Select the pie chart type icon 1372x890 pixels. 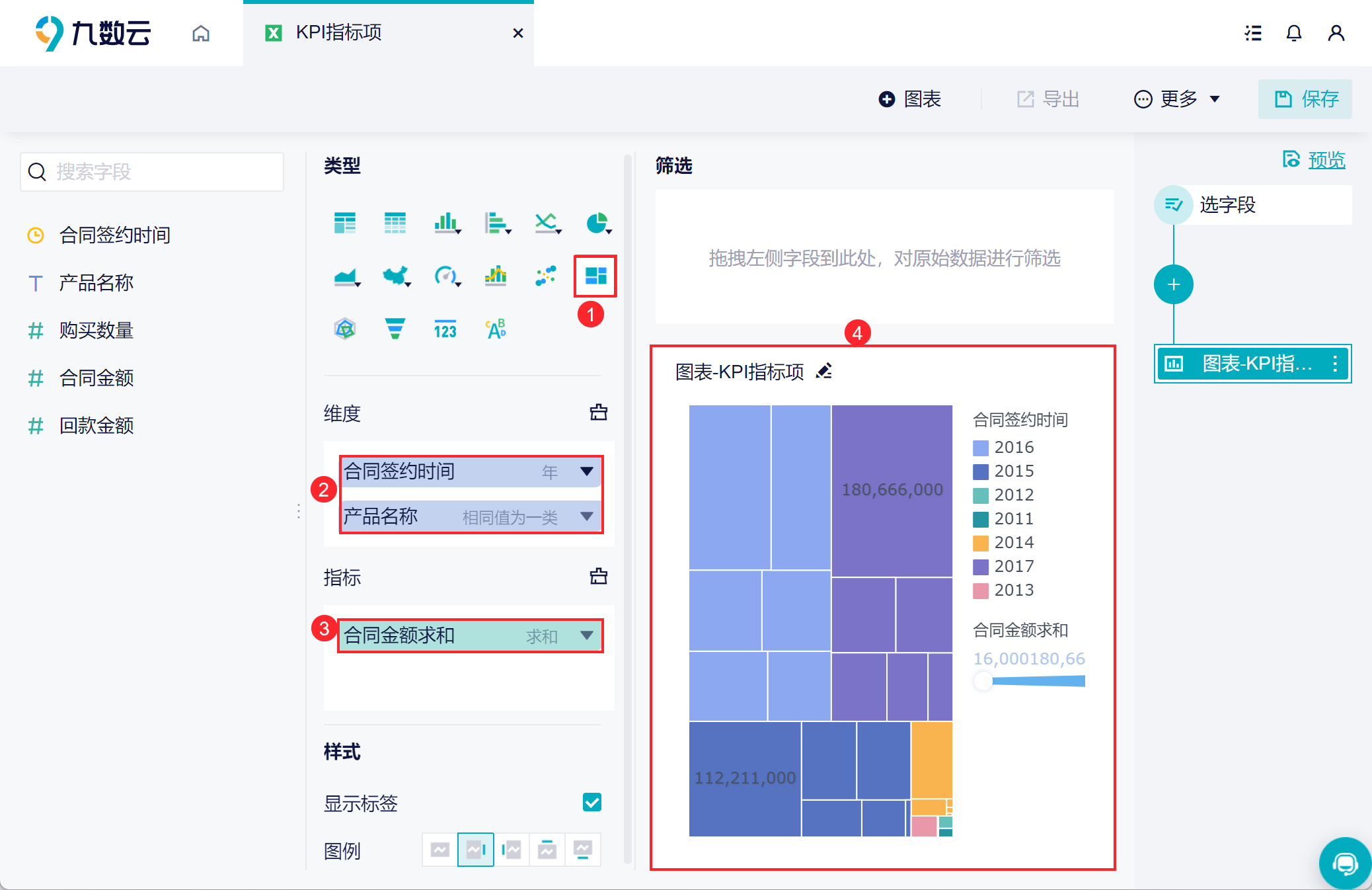[x=597, y=223]
